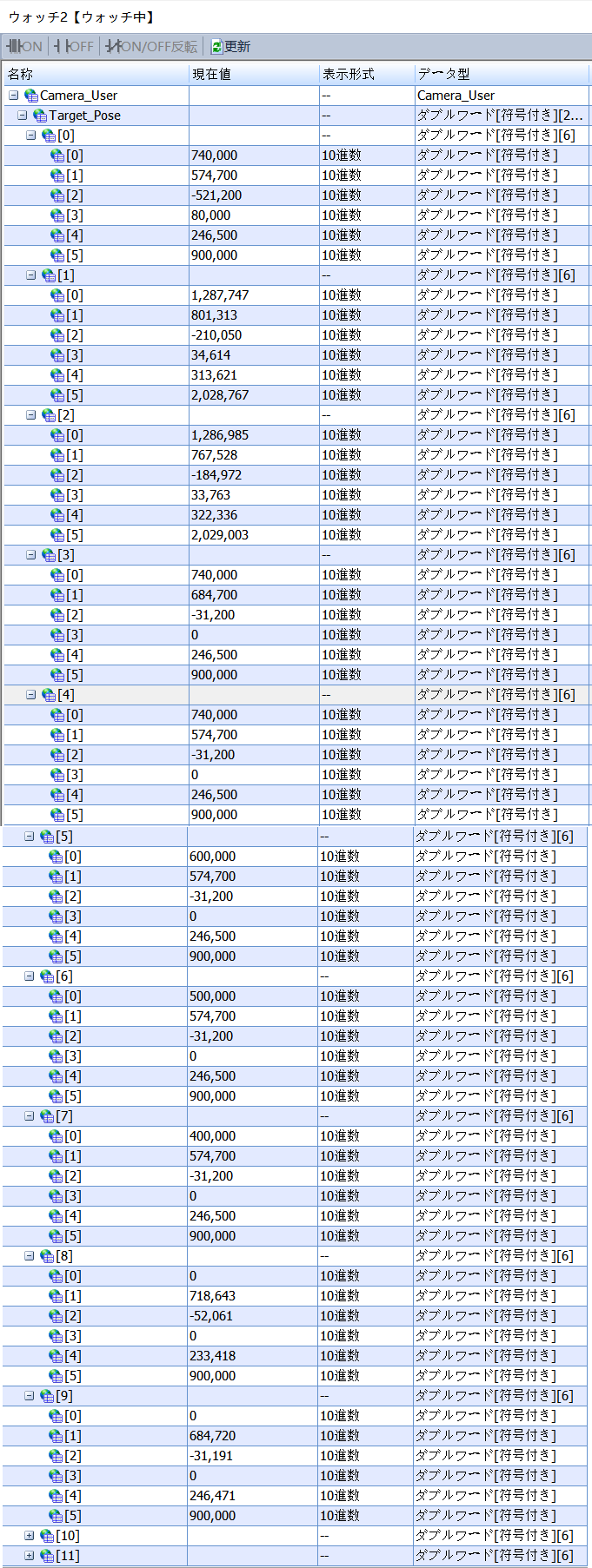Click the ON/OFF反転 toolbar button
The height and width of the screenshot is (1568, 592).
151,47
